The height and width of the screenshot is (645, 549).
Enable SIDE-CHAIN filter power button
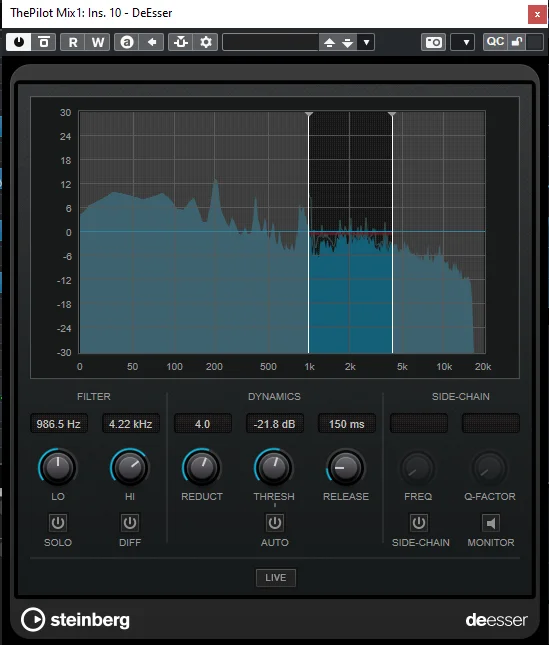pos(419,523)
